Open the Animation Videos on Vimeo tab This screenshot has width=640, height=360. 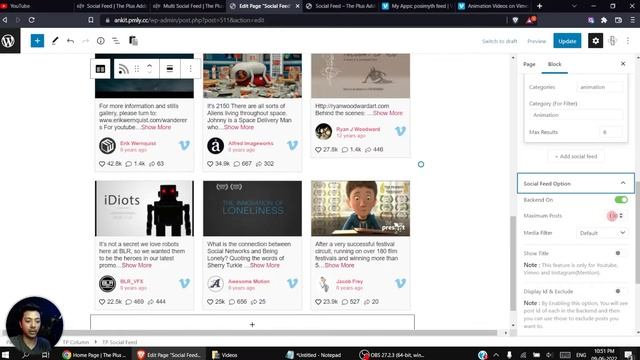tap(493, 6)
